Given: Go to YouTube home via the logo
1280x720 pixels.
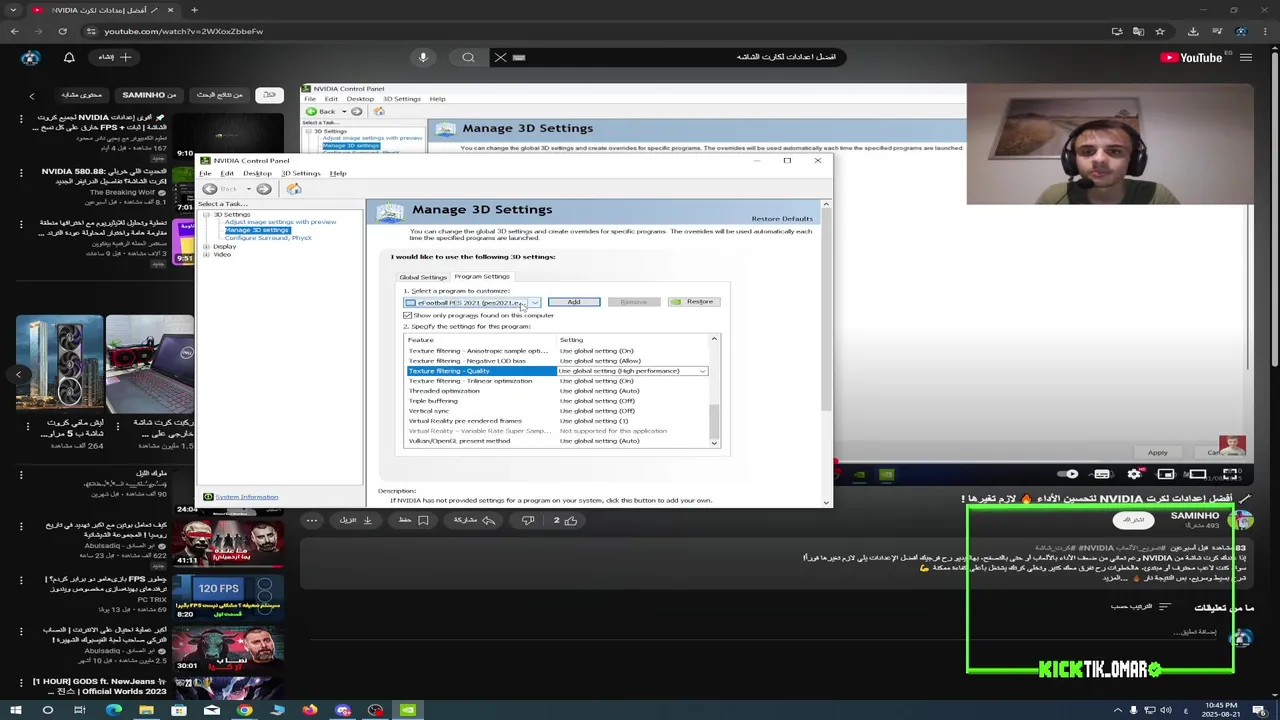Looking at the screenshot, I should coord(1192,57).
